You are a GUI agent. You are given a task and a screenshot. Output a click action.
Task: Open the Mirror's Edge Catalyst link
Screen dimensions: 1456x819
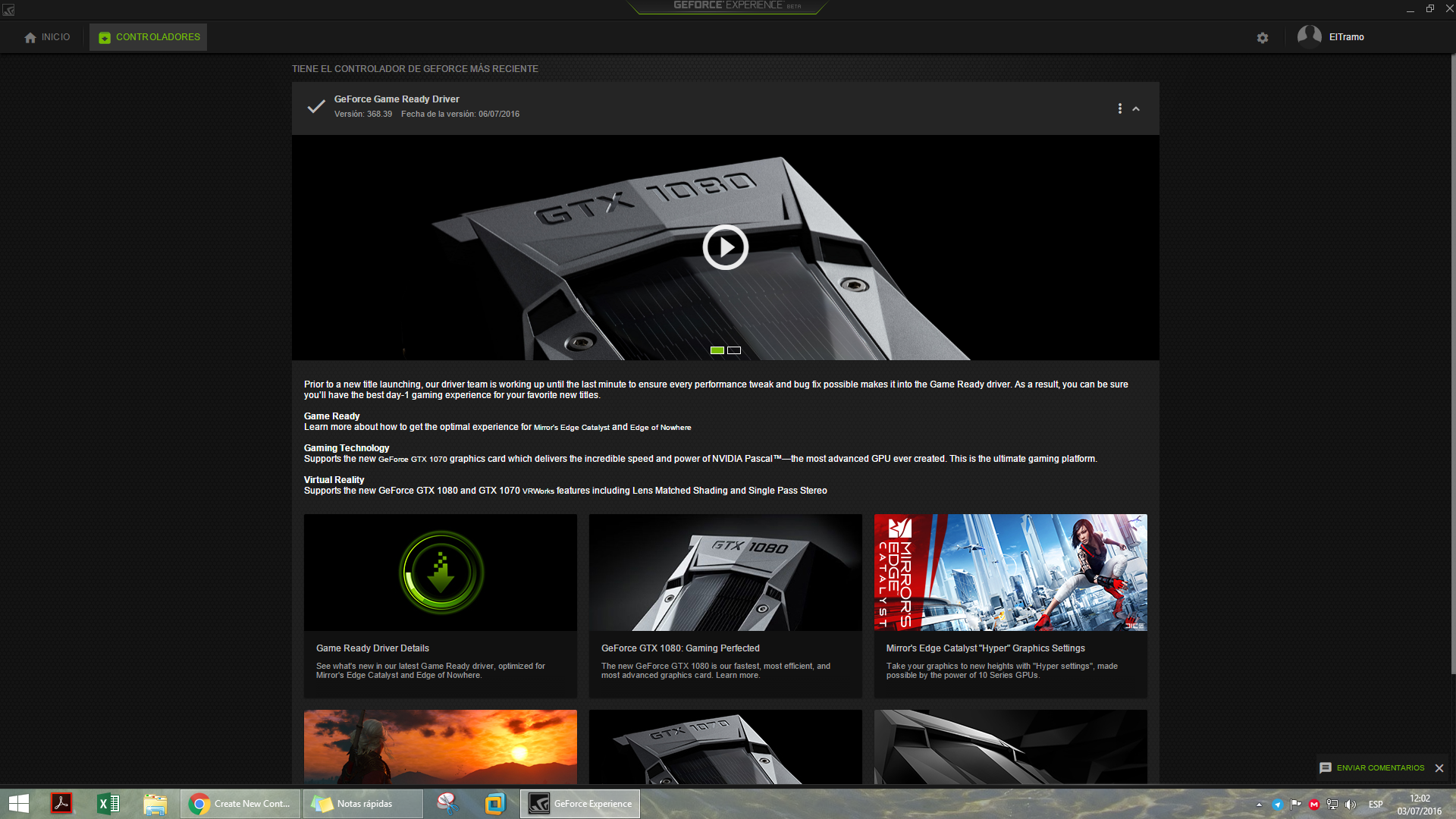tap(571, 428)
